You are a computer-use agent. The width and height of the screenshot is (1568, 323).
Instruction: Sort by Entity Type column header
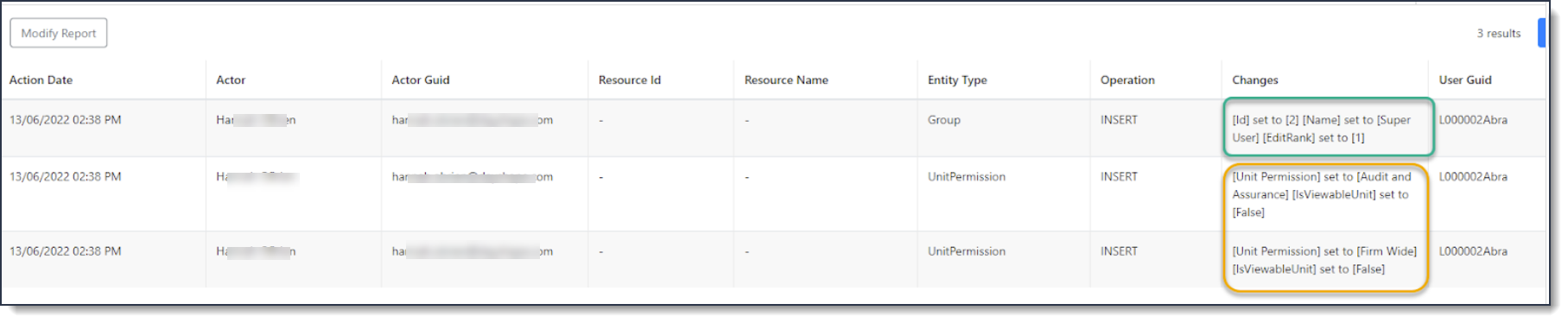point(957,79)
